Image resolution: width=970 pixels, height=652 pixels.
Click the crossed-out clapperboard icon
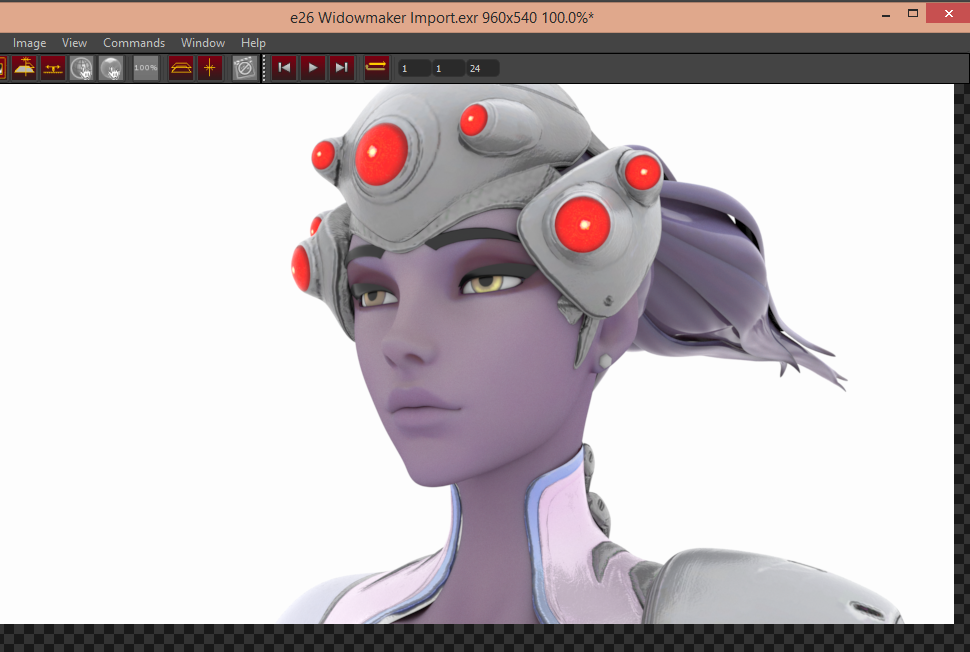(x=244, y=68)
